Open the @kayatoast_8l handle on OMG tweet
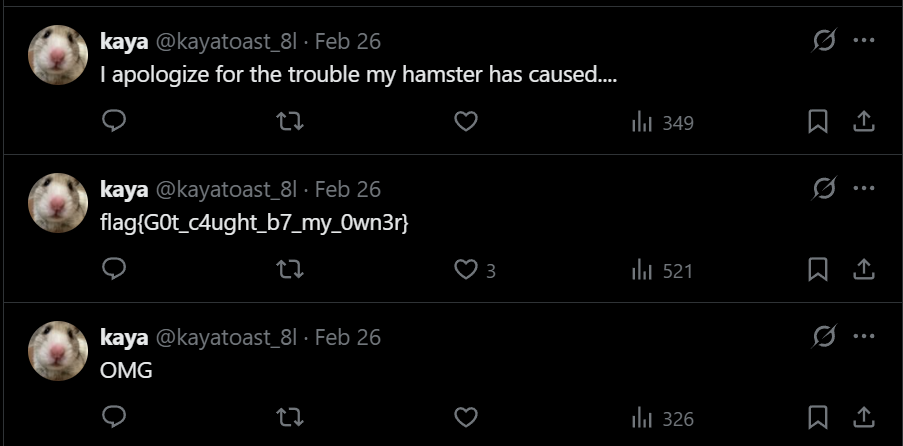The height and width of the screenshot is (446, 903). [225, 337]
